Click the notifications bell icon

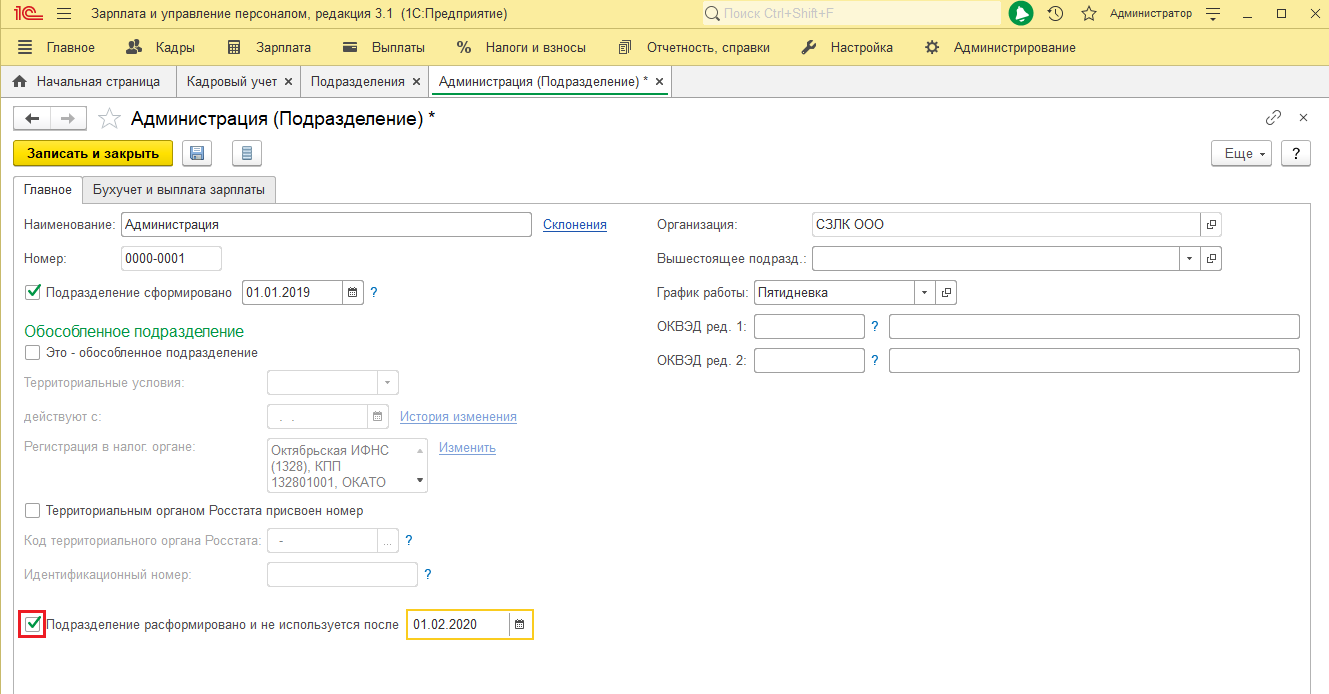[1020, 14]
